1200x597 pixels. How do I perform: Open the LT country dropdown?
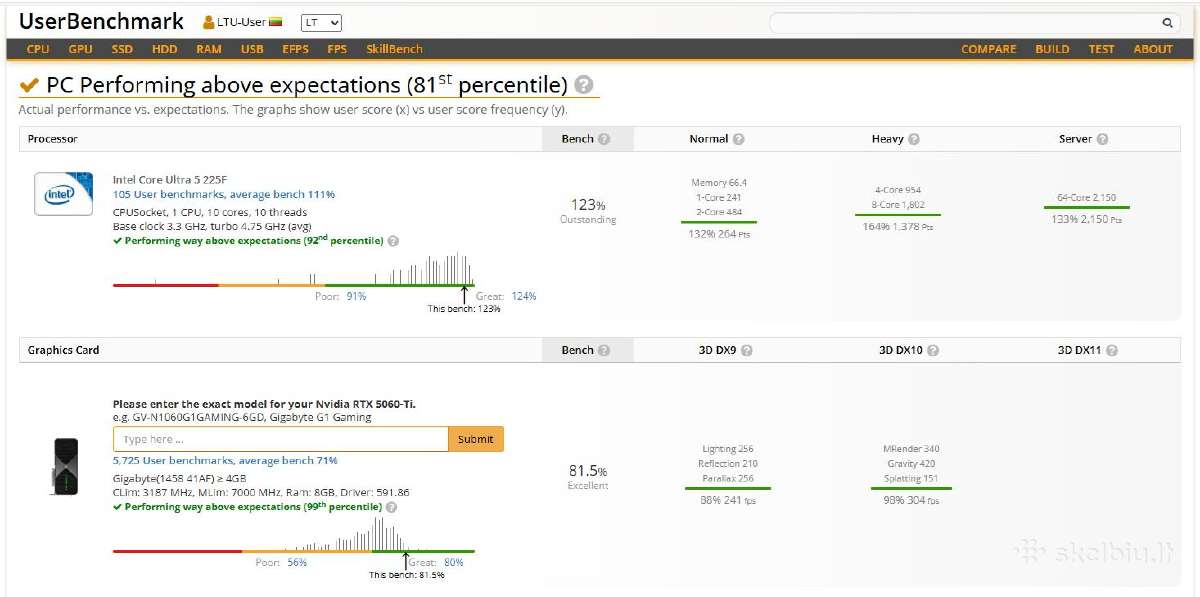point(321,22)
